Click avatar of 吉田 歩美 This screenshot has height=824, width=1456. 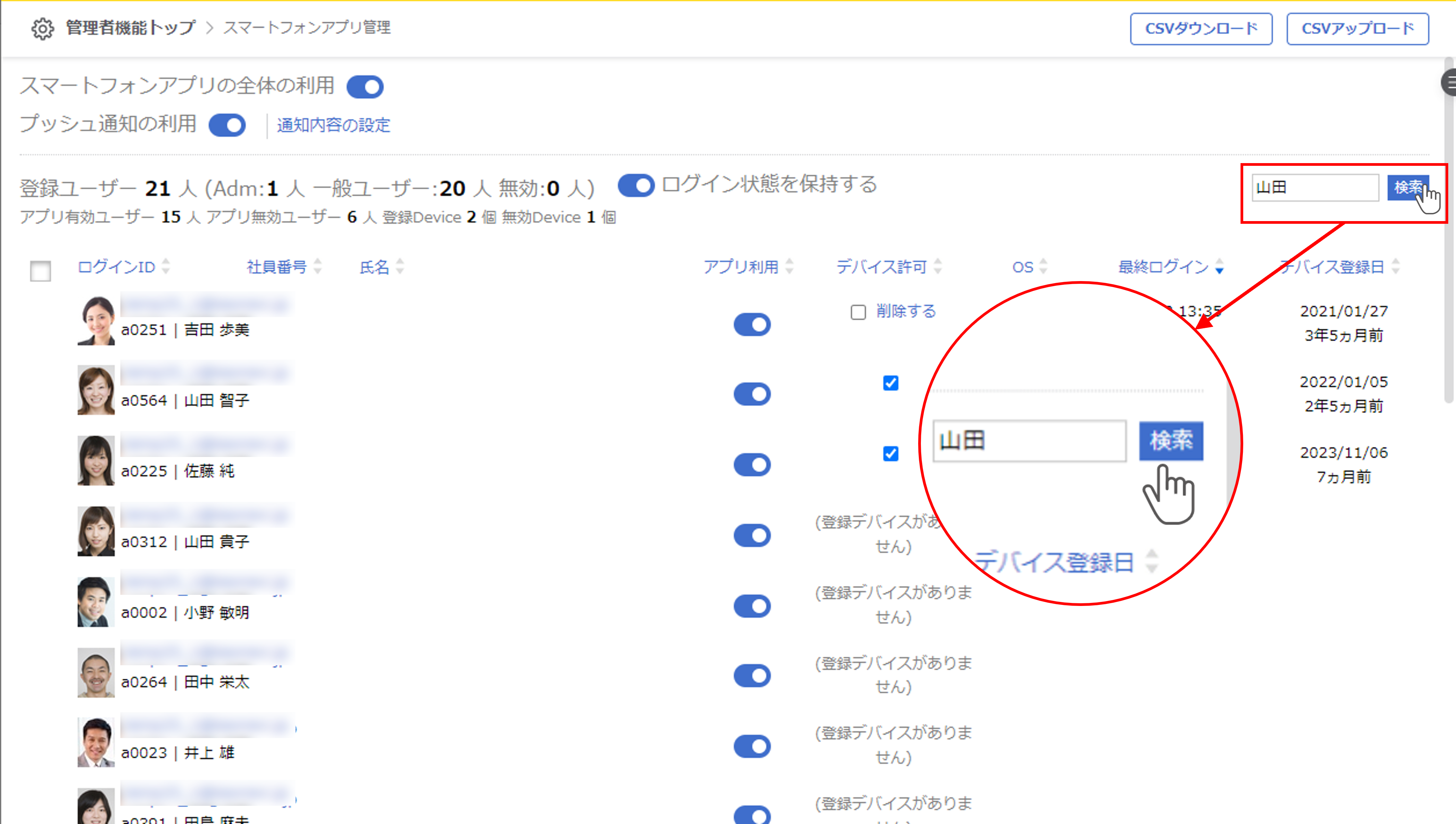point(96,320)
